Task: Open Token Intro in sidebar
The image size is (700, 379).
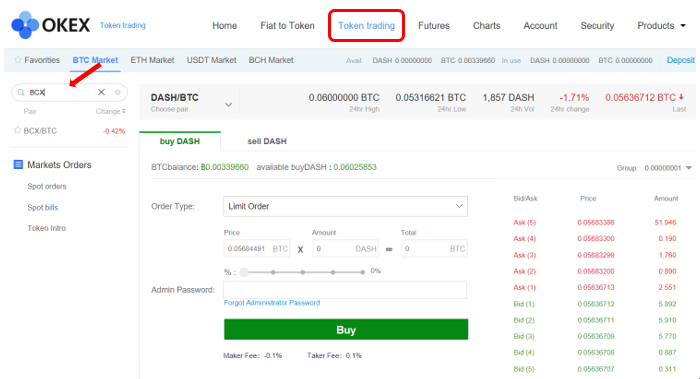Action: [x=46, y=228]
